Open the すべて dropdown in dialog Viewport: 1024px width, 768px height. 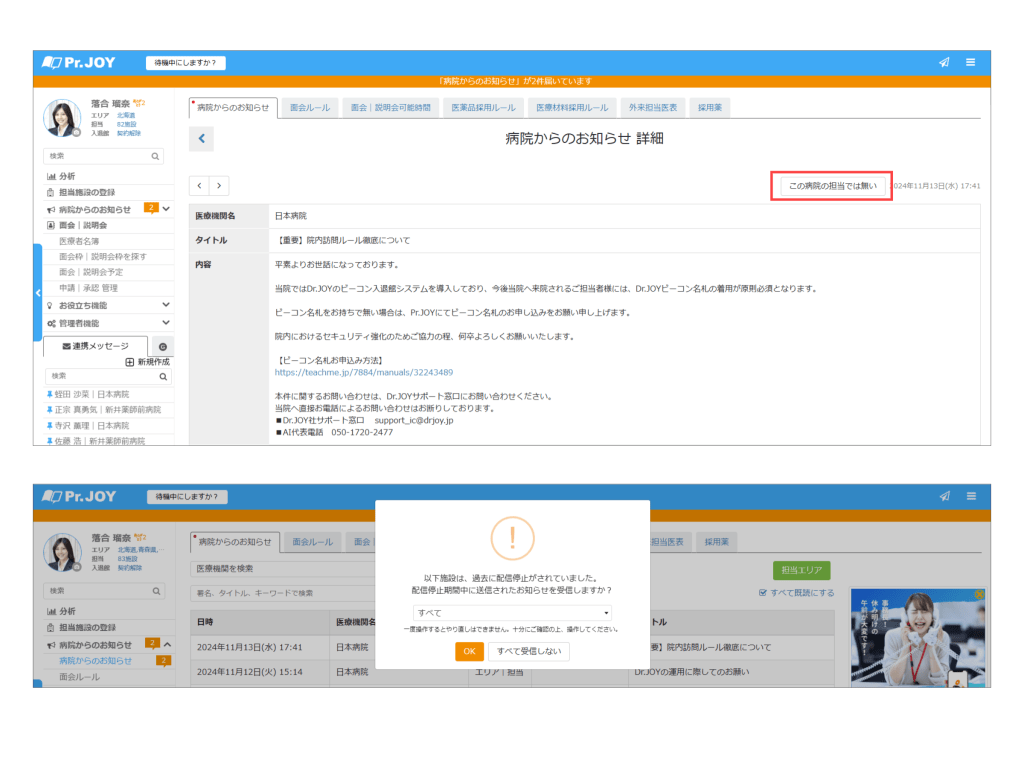(x=512, y=613)
